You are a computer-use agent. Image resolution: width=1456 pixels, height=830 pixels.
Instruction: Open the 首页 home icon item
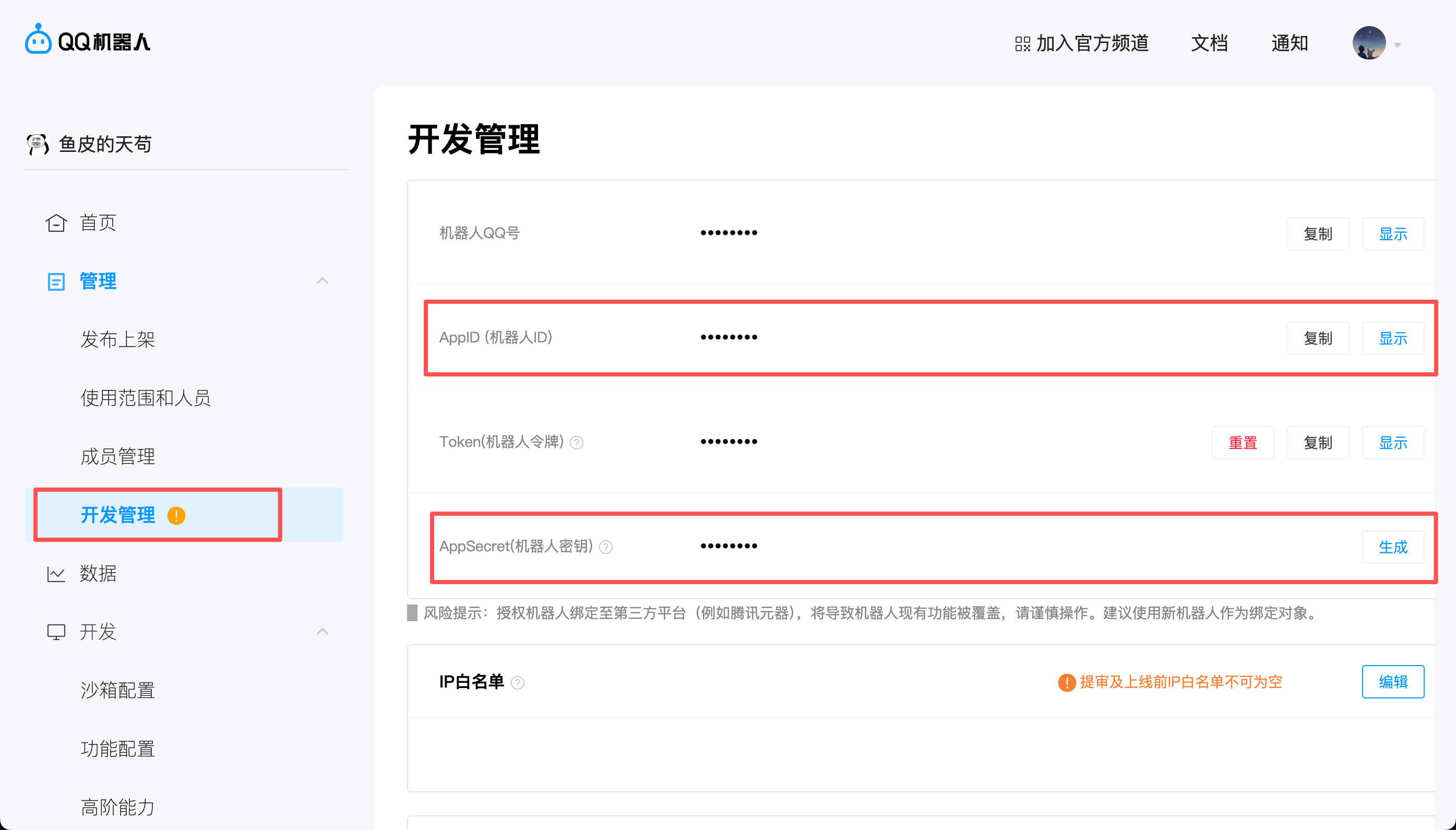[x=56, y=223]
